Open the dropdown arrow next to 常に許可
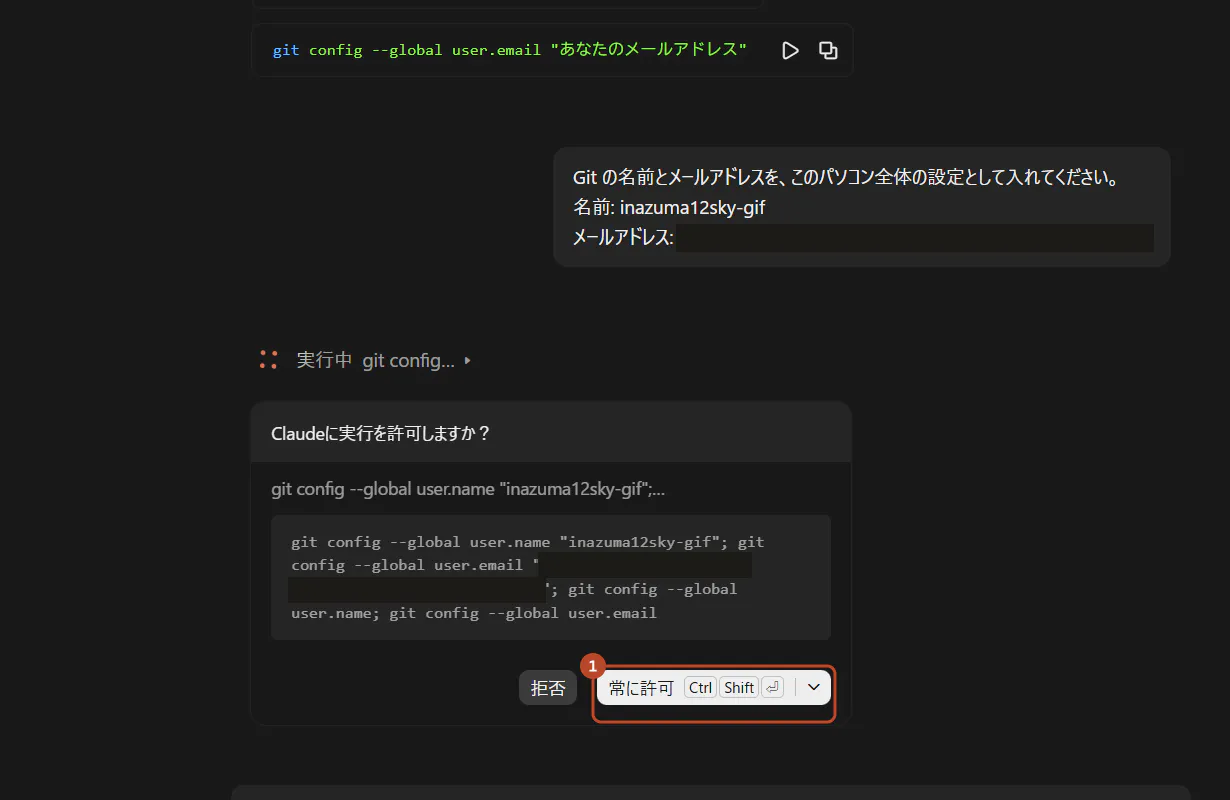This screenshot has height=800, width=1230. [814, 687]
